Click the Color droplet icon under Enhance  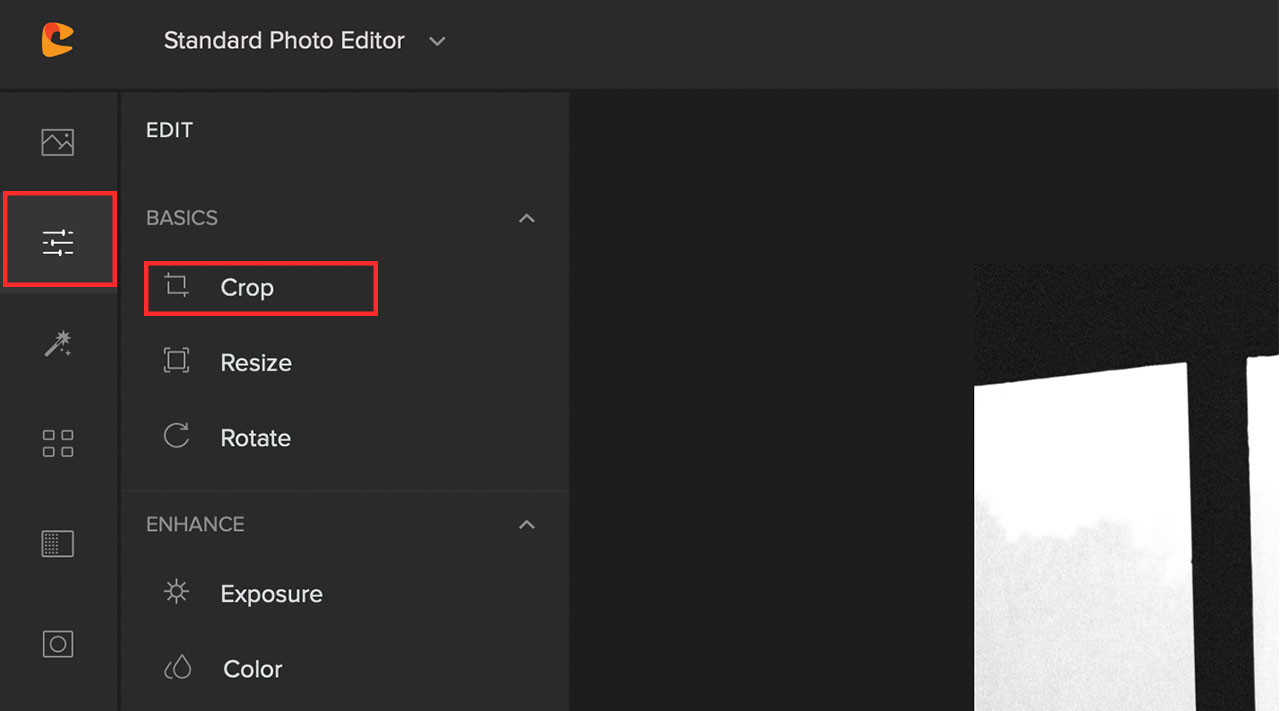[177, 668]
